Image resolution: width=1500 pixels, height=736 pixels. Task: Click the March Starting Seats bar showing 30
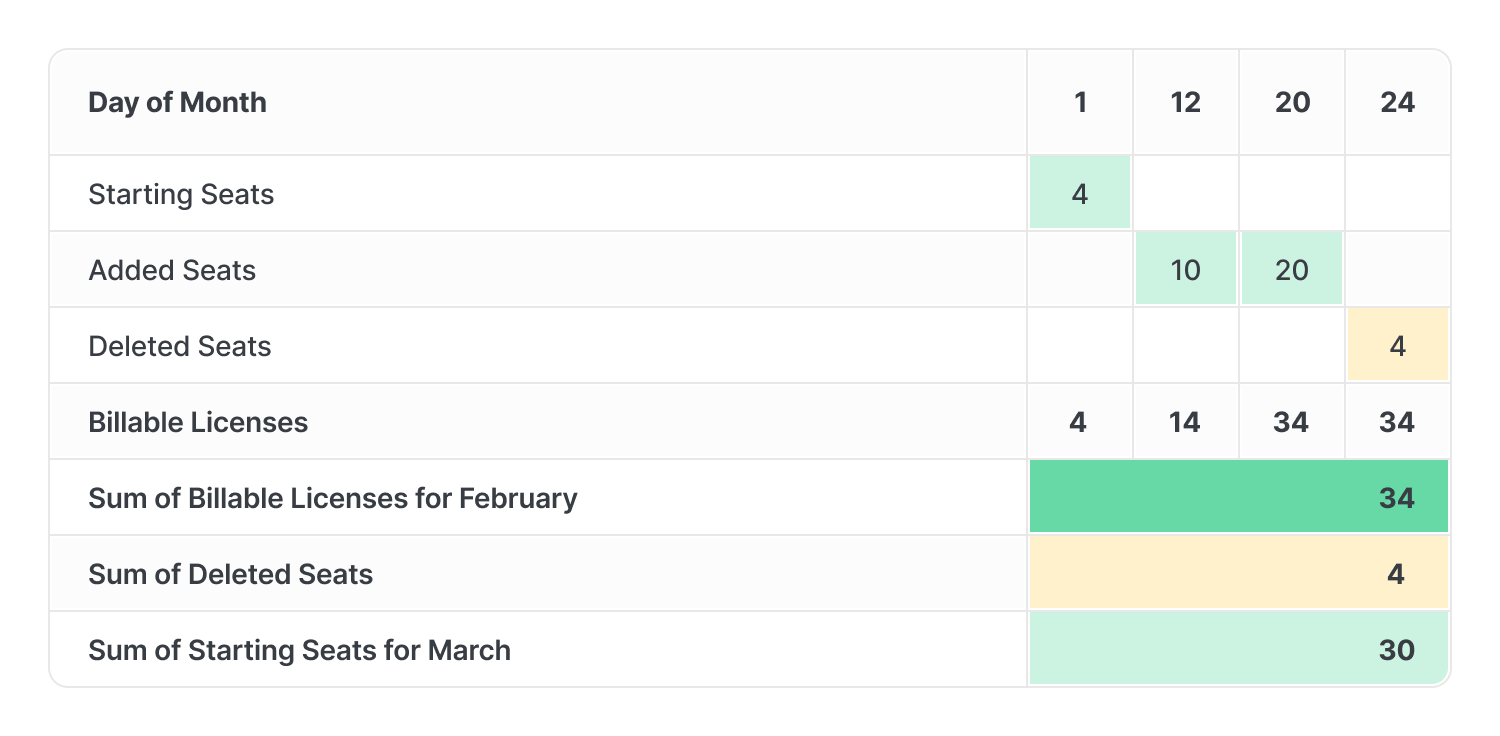coord(1239,649)
